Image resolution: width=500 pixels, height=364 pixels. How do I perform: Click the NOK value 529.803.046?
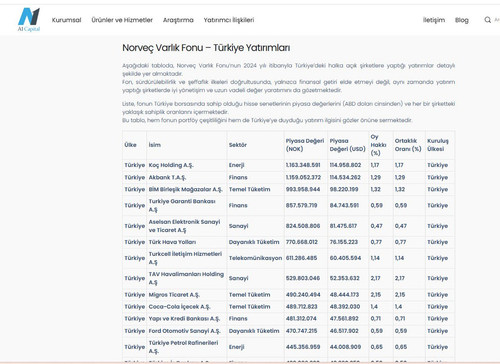303,278
